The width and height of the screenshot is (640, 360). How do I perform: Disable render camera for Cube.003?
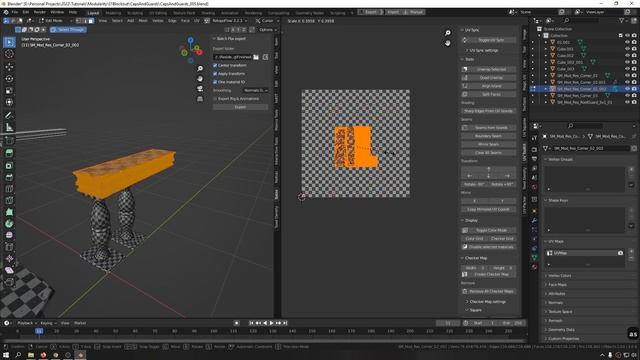634,69
